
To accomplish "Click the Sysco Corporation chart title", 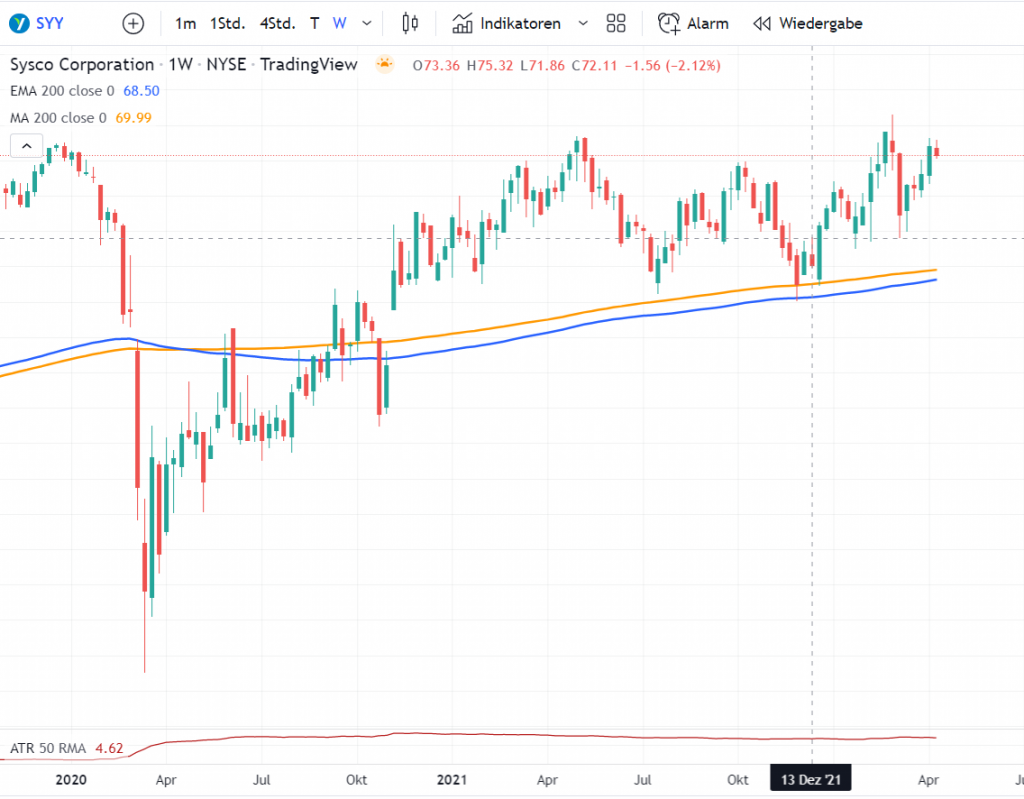I will 82,65.
